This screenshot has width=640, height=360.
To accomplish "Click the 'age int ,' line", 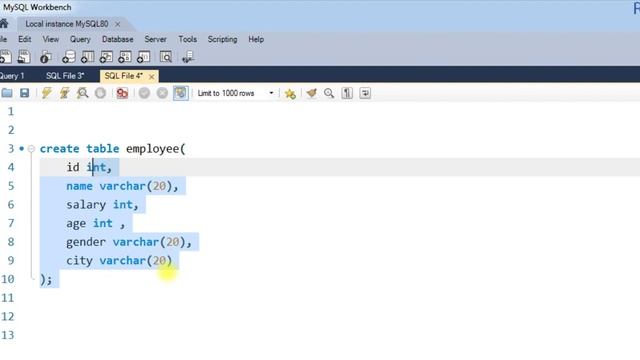I will point(96,223).
